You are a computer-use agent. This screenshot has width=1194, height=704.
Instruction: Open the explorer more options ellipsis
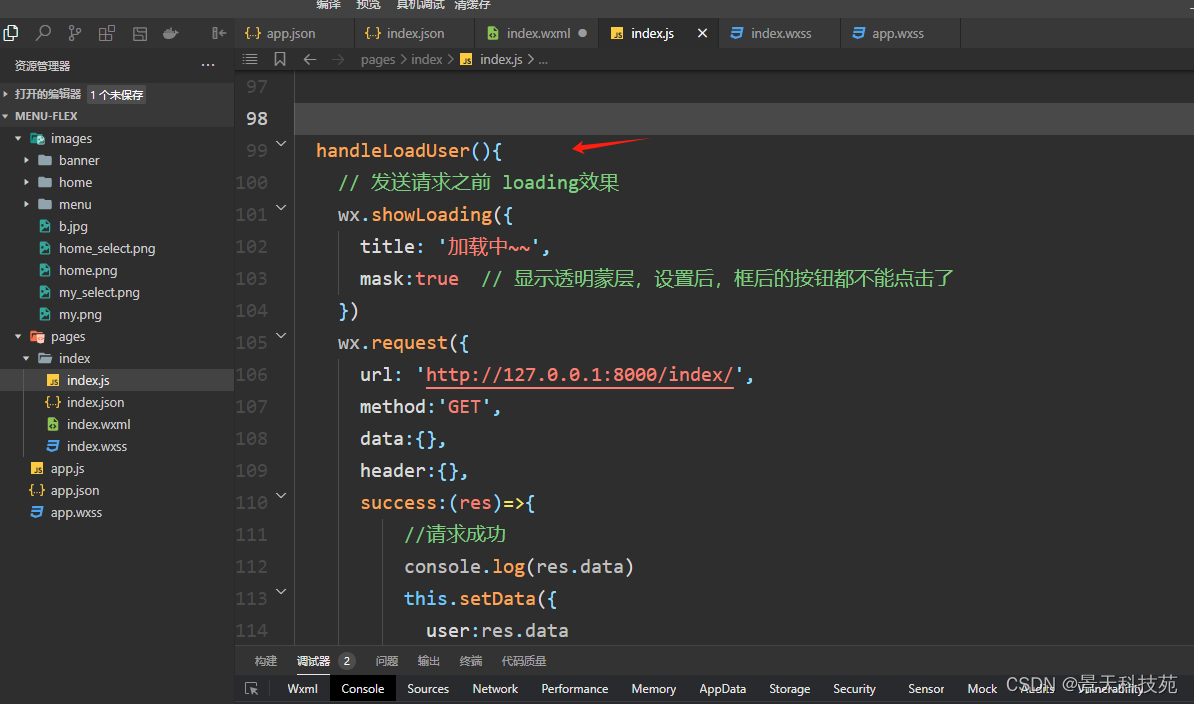208,65
